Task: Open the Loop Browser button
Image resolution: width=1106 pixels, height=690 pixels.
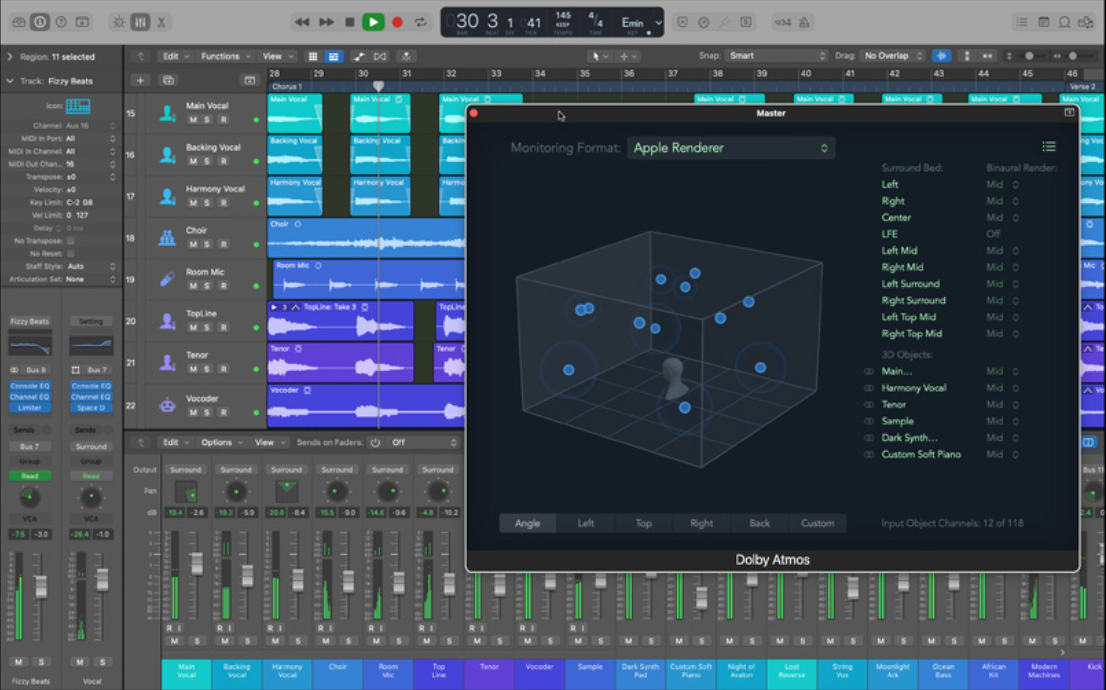Action: pos(1064,22)
